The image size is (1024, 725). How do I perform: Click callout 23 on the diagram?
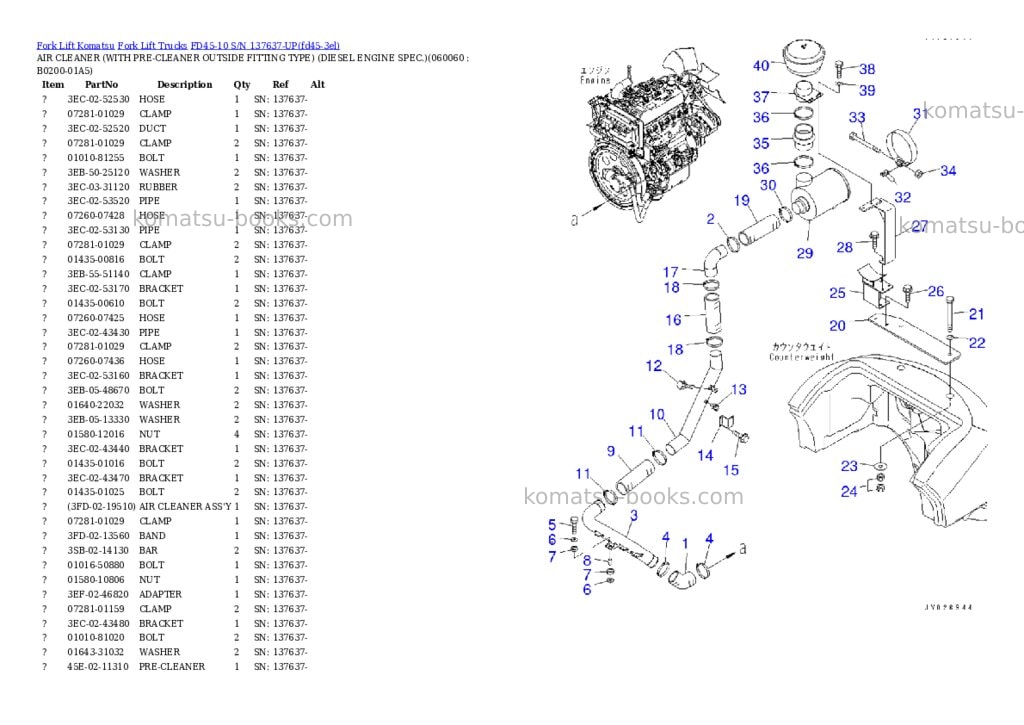point(848,466)
